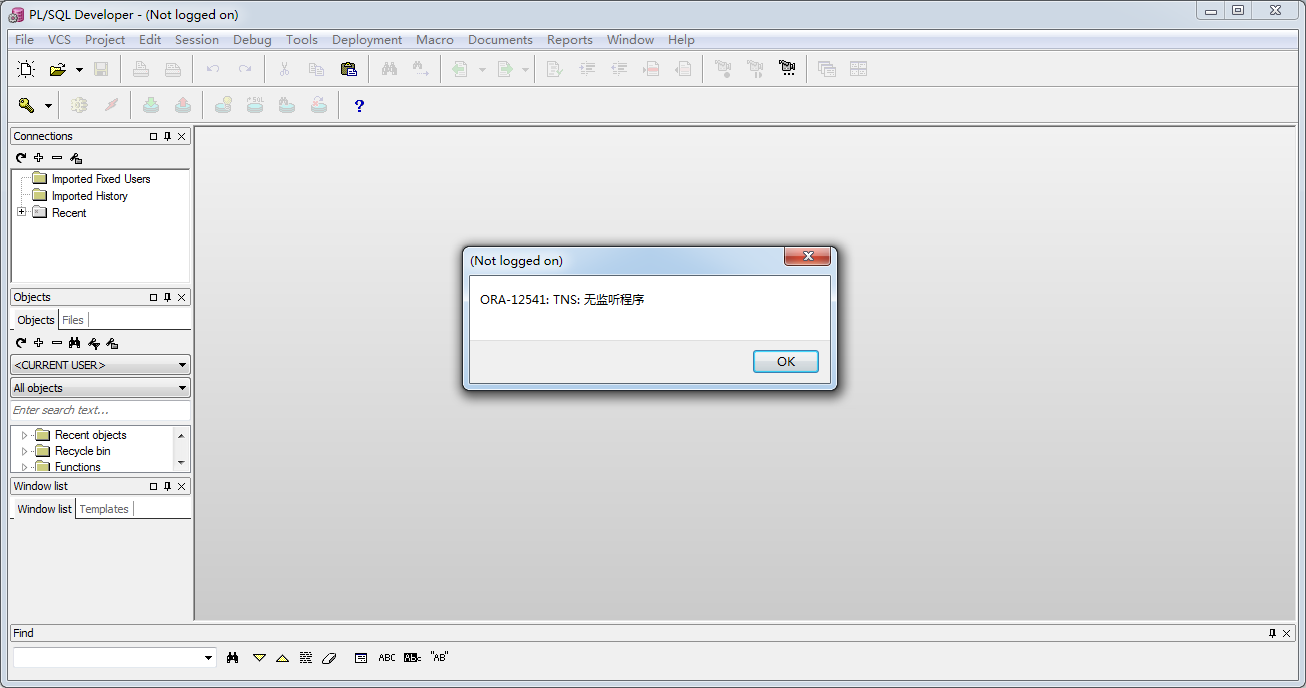Refresh the Connections panel list

[21, 158]
